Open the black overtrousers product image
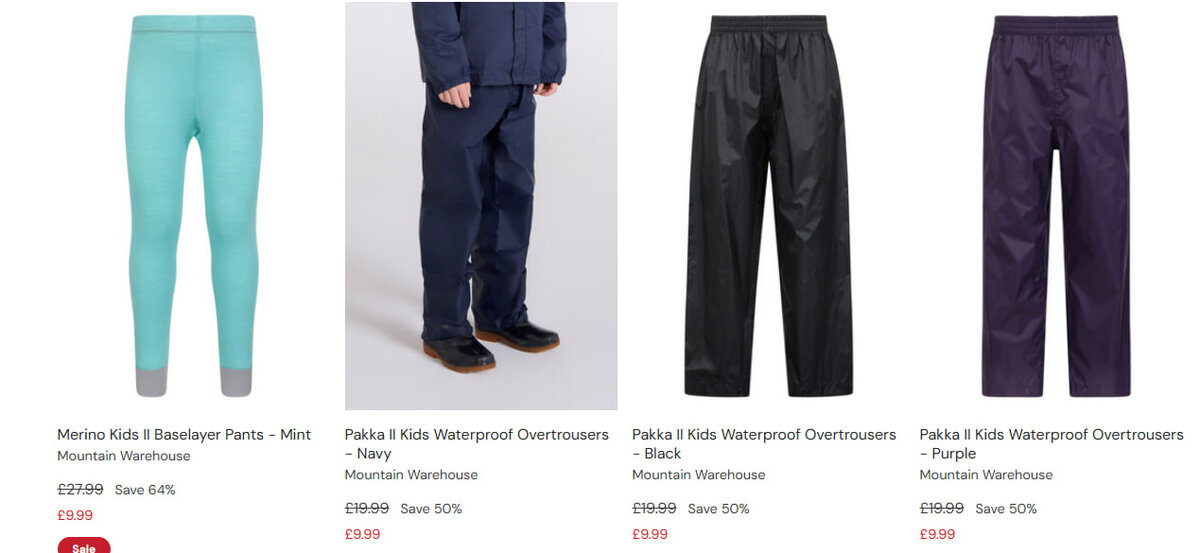Image resolution: width=1200 pixels, height=553 pixels. (x=768, y=205)
